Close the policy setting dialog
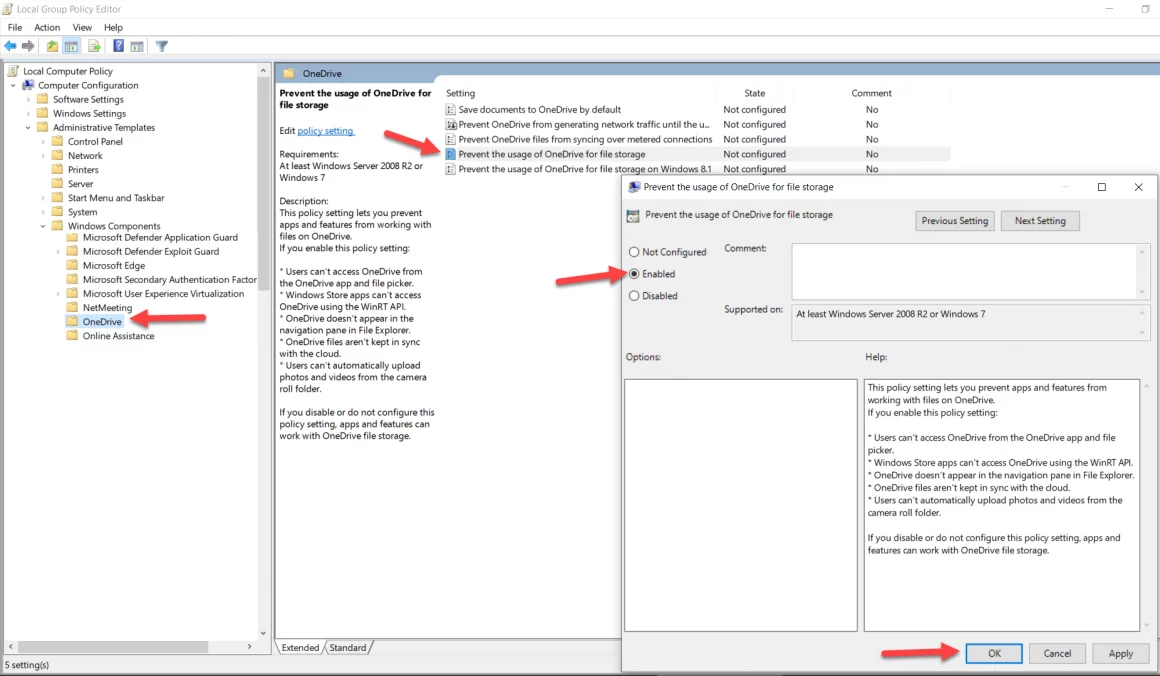1160x676 pixels. coord(1139,187)
